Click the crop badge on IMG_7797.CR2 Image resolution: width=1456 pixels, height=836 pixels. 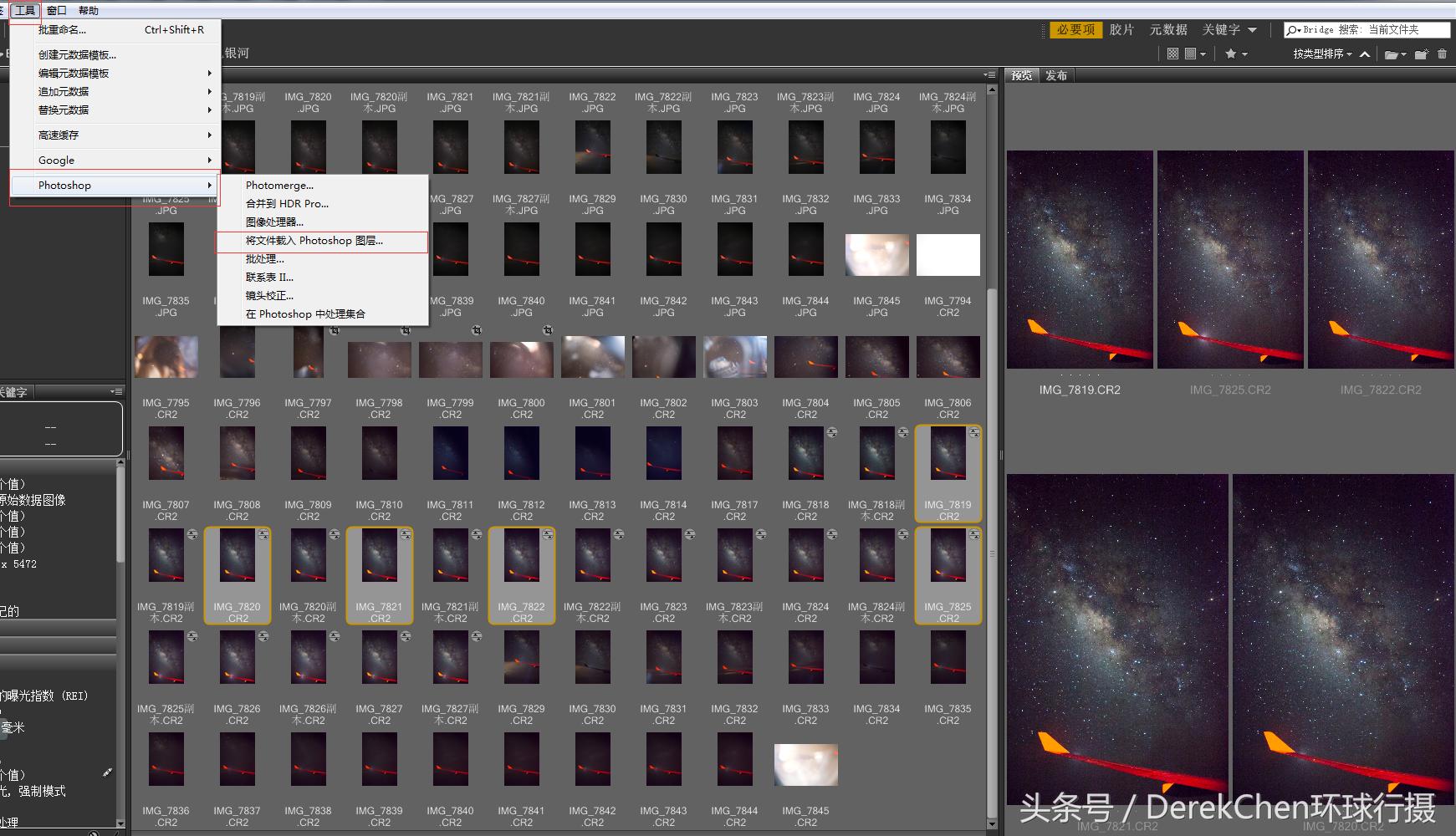[x=335, y=331]
